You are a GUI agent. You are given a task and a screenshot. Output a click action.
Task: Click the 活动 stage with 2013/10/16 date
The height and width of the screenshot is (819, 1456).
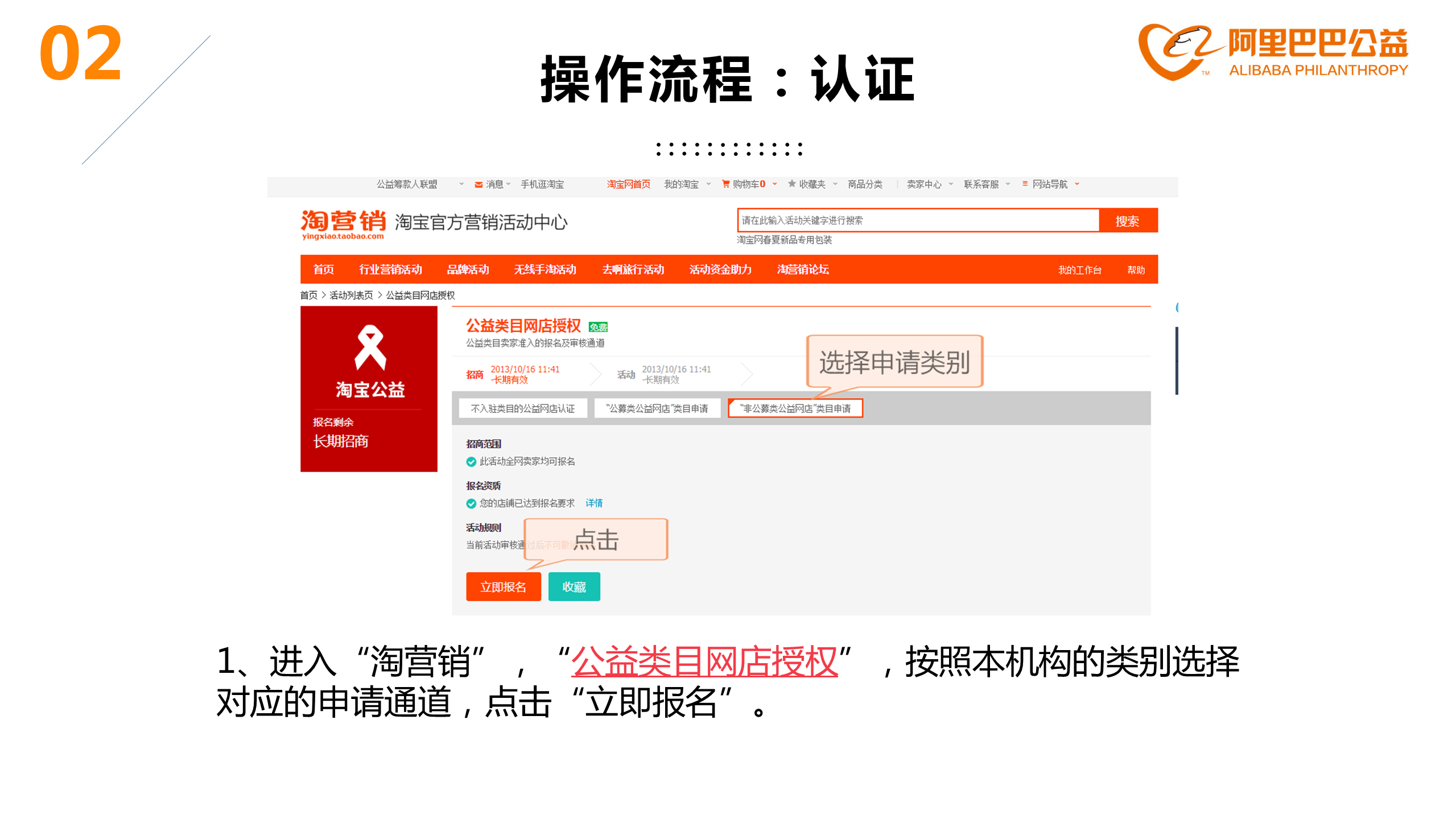pos(665,375)
